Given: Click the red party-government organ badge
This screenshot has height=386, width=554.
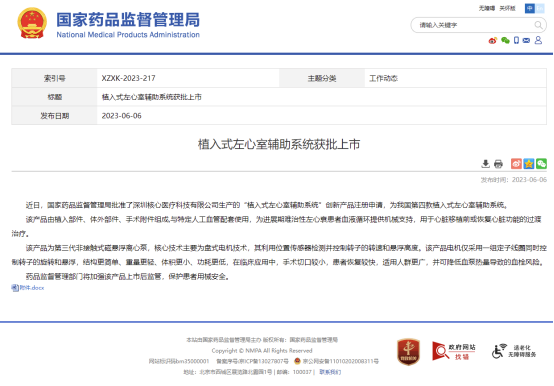Looking at the screenshot, I should [408, 352].
